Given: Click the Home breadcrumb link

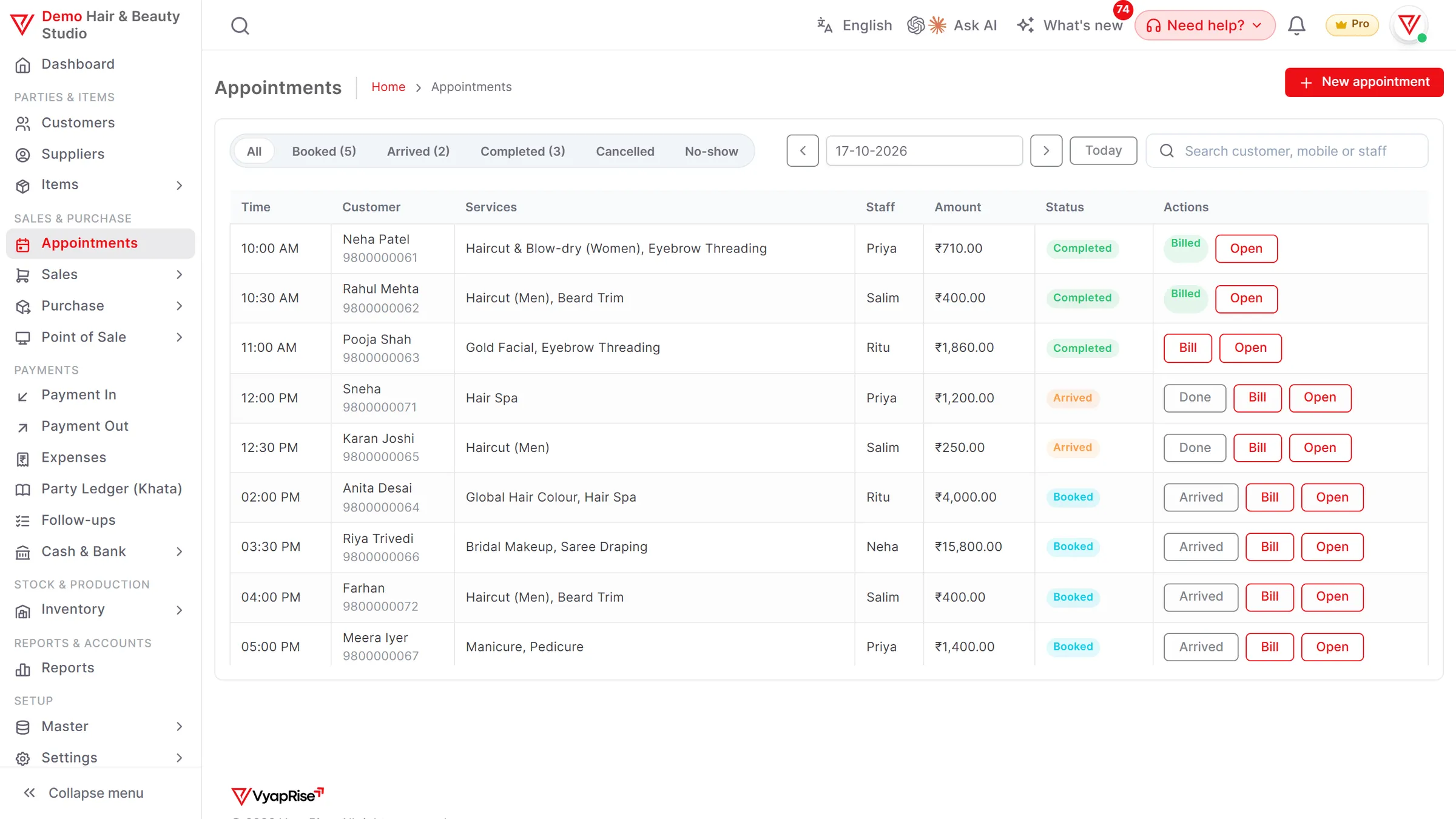Looking at the screenshot, I should 388,87.
